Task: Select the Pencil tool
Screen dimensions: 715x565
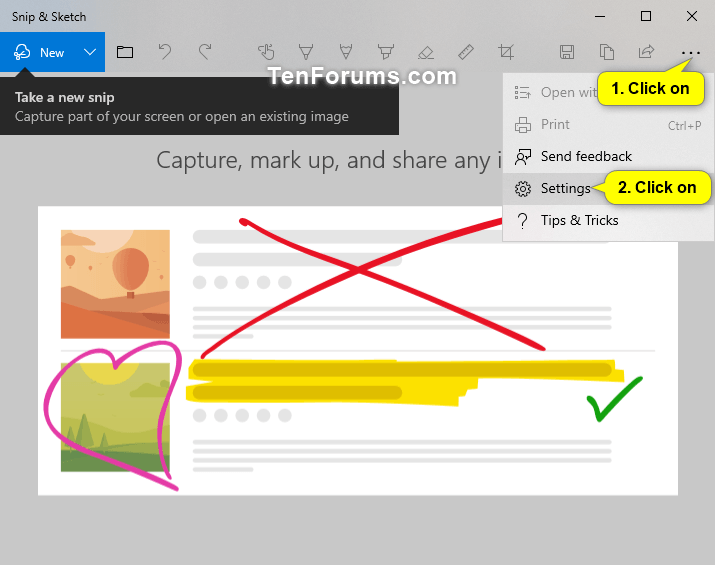Action: pyautogui.click(x=346, y=52)
